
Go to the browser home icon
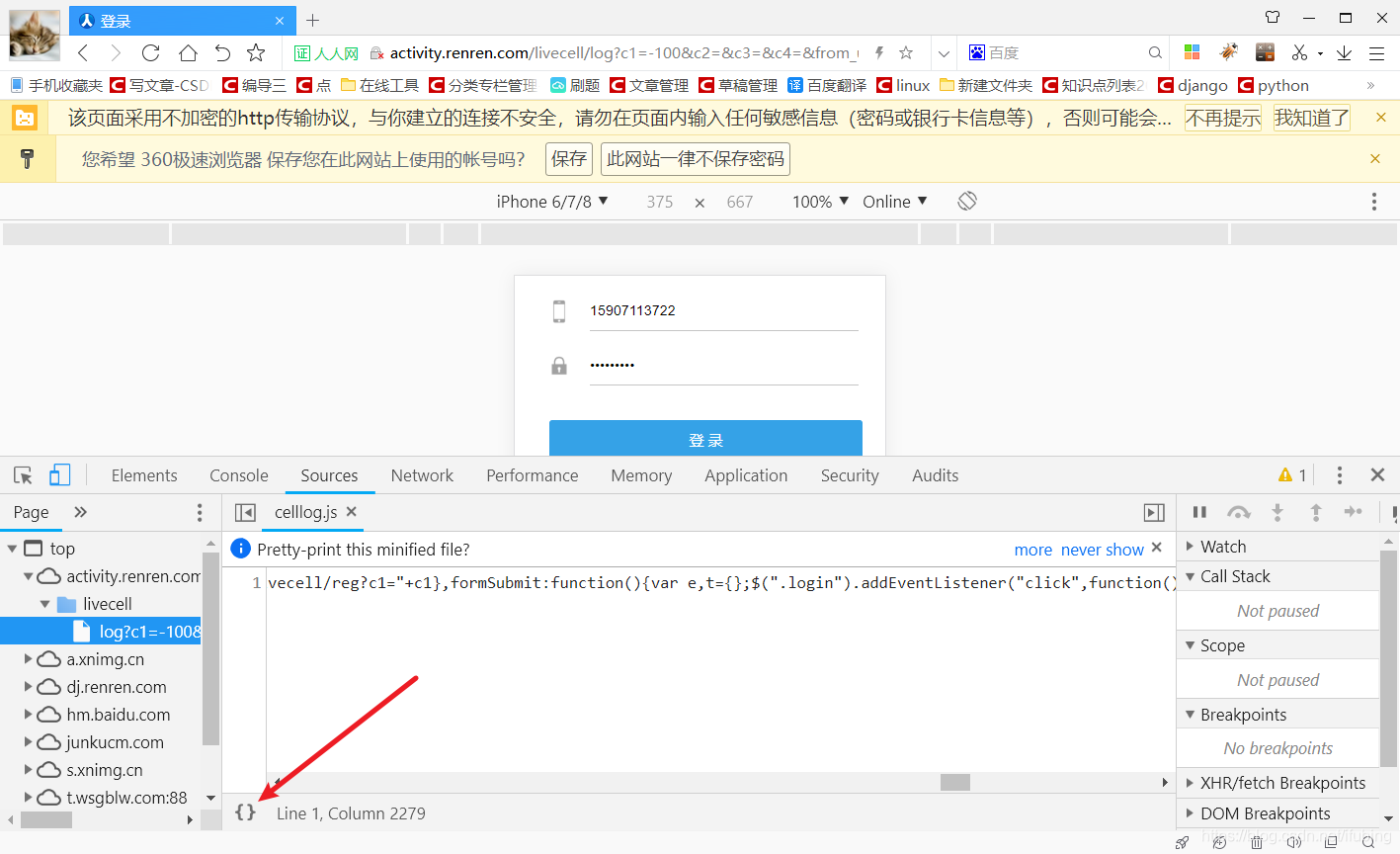(188, 53)
